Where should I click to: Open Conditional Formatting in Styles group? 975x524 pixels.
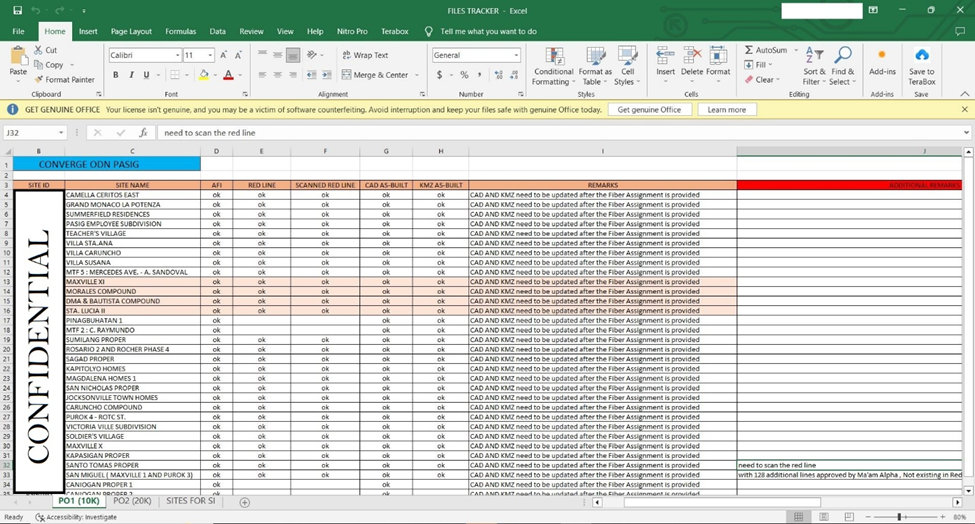(x=553, y=63)
